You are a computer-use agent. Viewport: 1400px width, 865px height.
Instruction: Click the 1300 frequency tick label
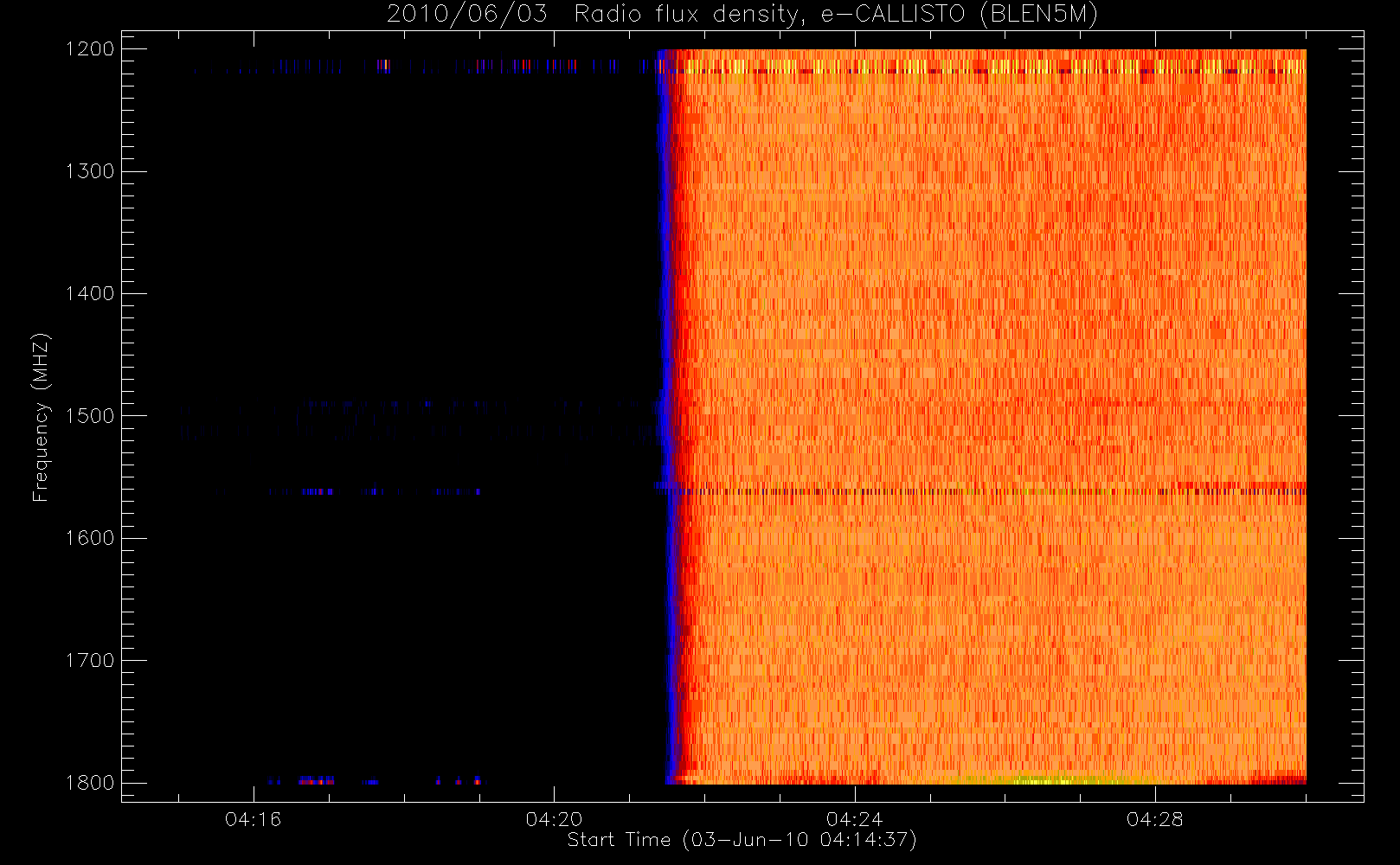(x=90, y=171)
